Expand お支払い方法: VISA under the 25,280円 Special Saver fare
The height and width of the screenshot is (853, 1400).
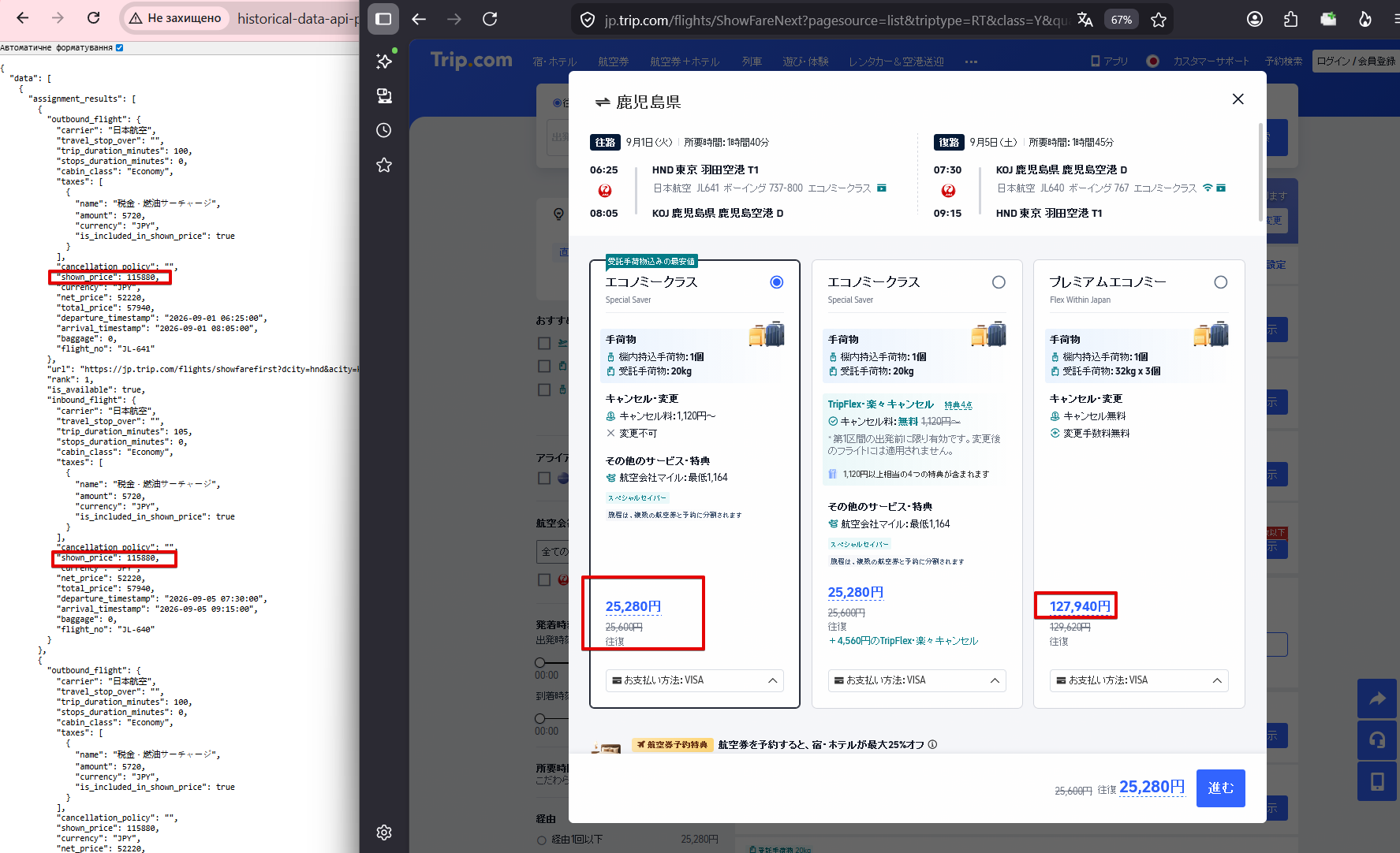click(695, 680)
